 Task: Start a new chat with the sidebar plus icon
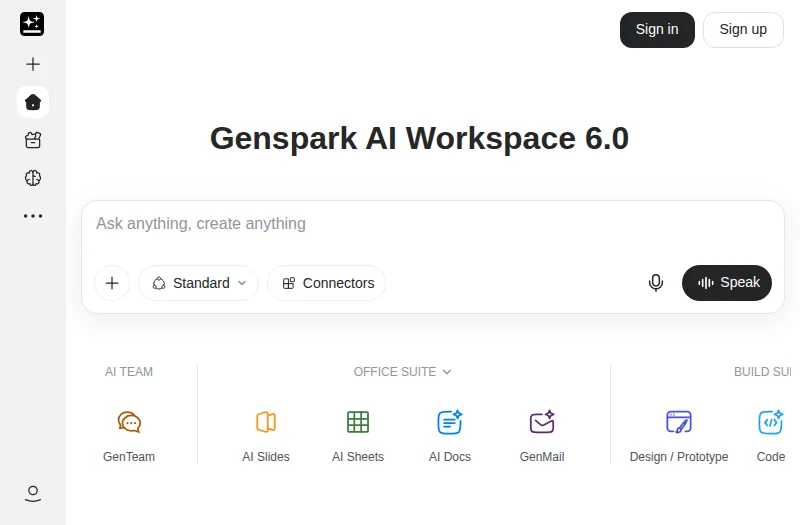click(33, 64)
